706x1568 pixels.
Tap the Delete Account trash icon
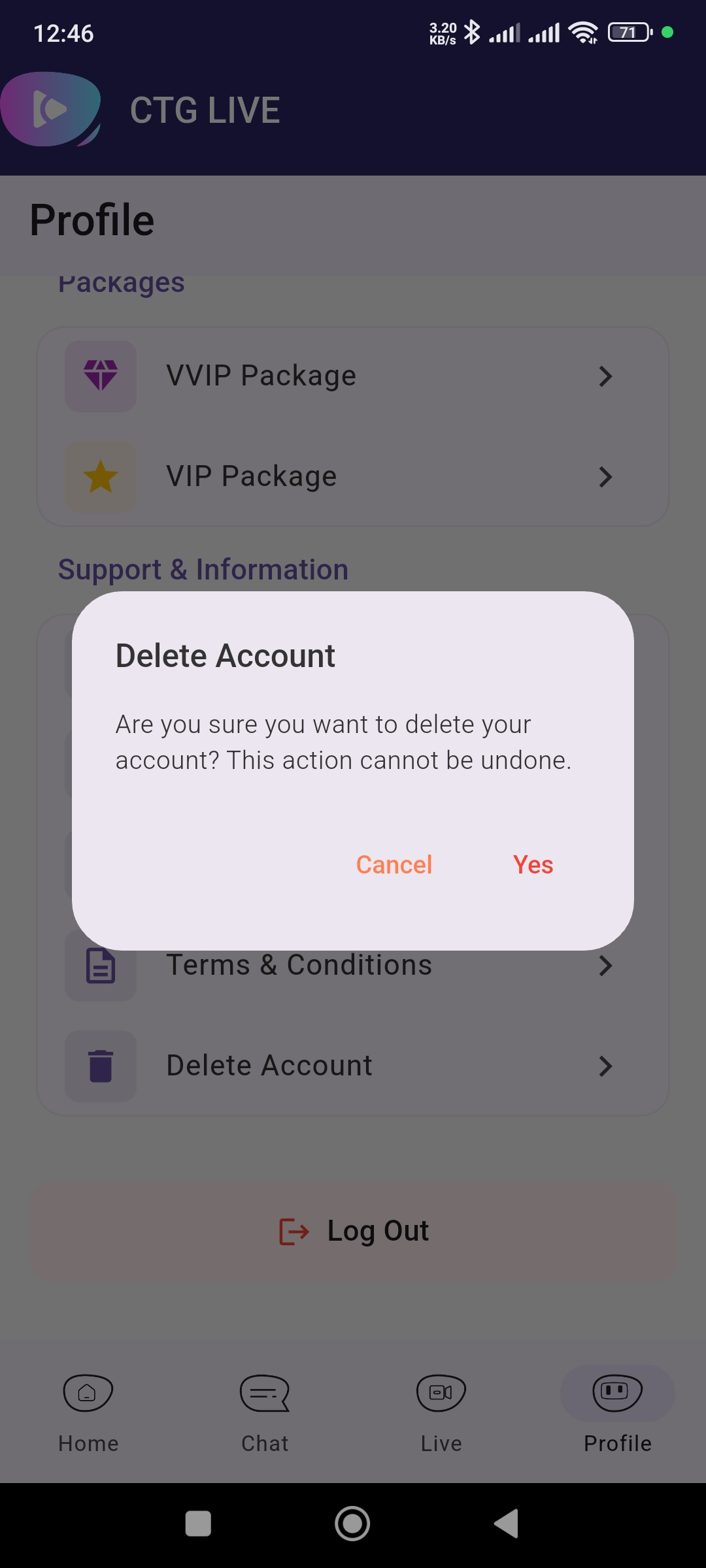coord(101,1066)
